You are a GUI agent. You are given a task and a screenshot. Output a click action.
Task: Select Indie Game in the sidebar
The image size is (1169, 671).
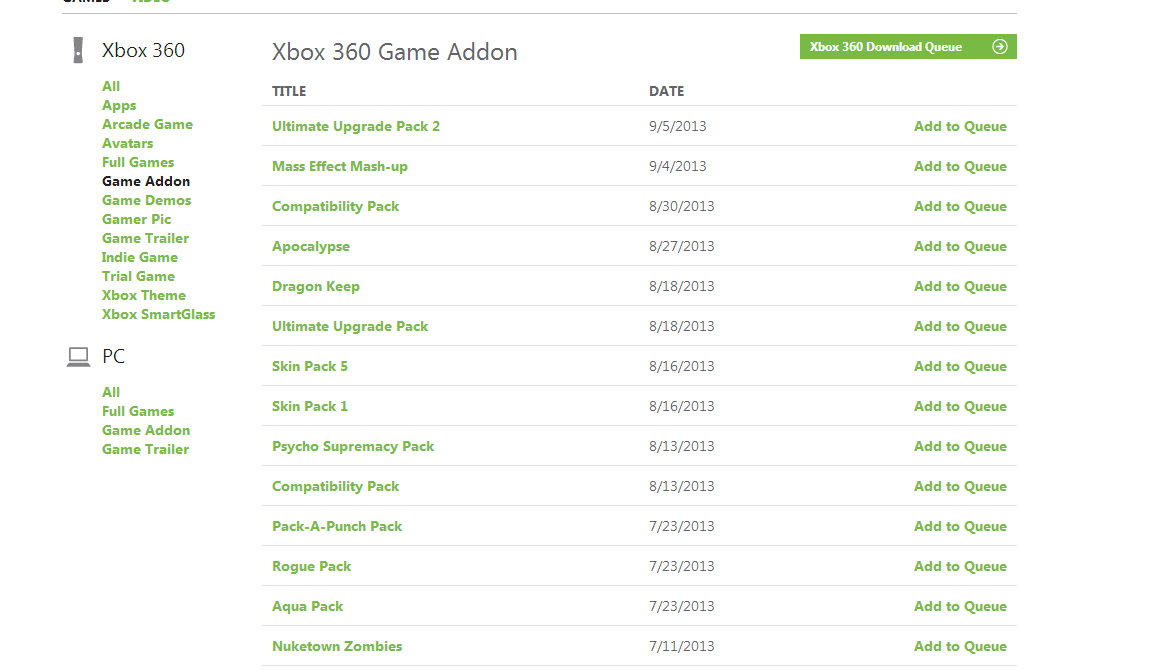tap(139, 257)
